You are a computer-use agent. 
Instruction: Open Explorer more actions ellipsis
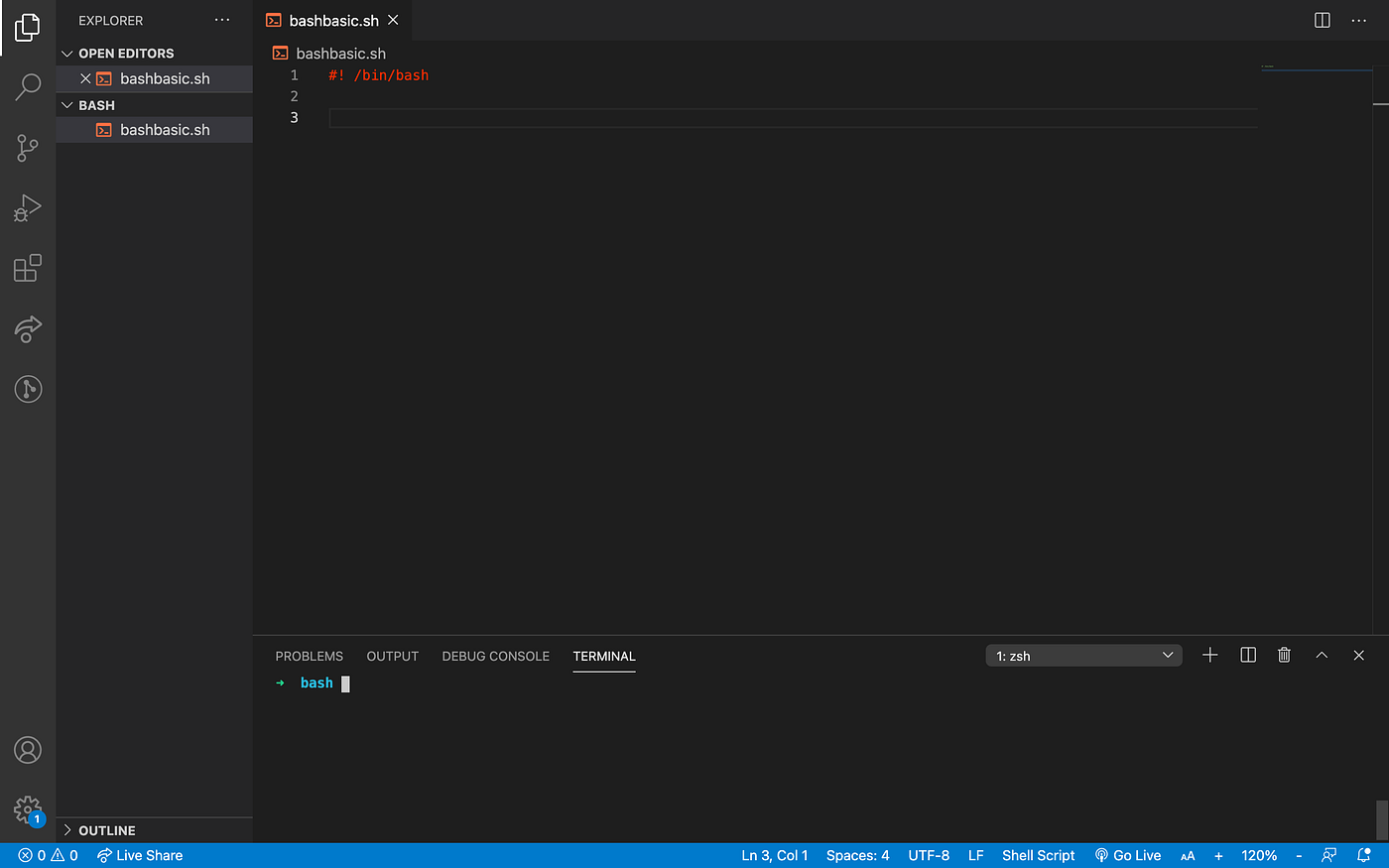tap(222, 20)
